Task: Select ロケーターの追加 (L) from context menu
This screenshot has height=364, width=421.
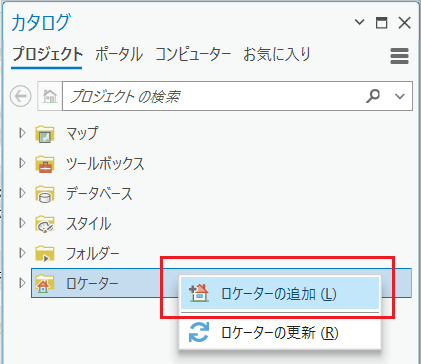Action: tap(280, 294)
